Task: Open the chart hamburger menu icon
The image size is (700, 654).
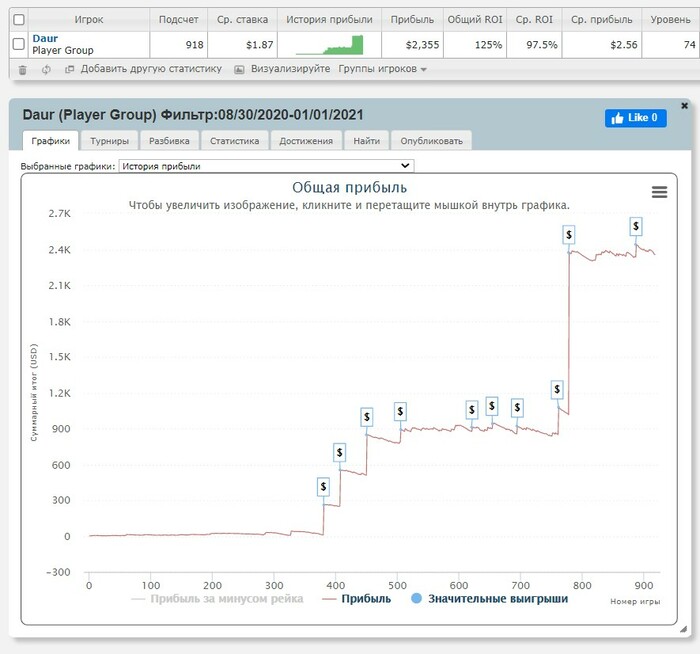Action: coord(659,192)
